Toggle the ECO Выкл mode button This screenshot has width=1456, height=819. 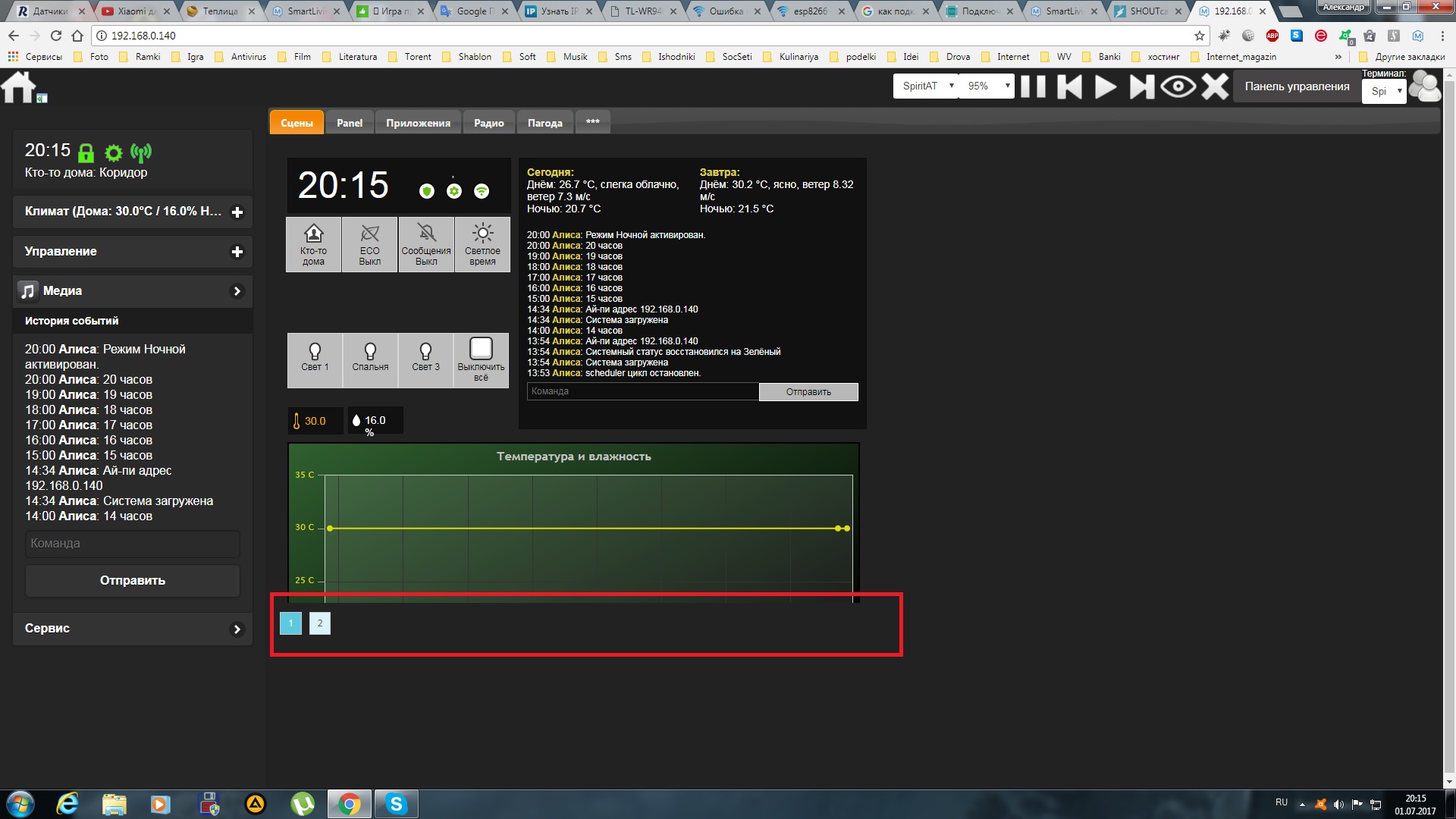point(370,244)
